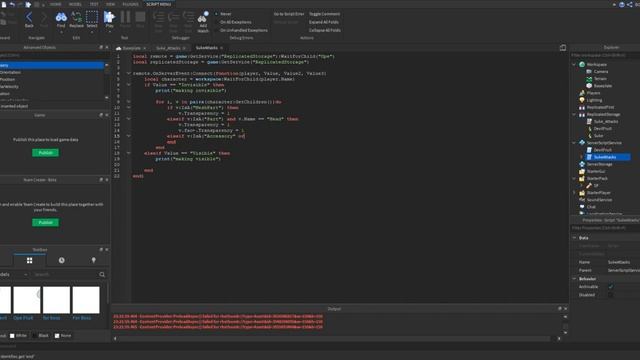Click Go to Script Error
Image resolution: width=640 pixels, height=360 pixels.
[289, 14]
